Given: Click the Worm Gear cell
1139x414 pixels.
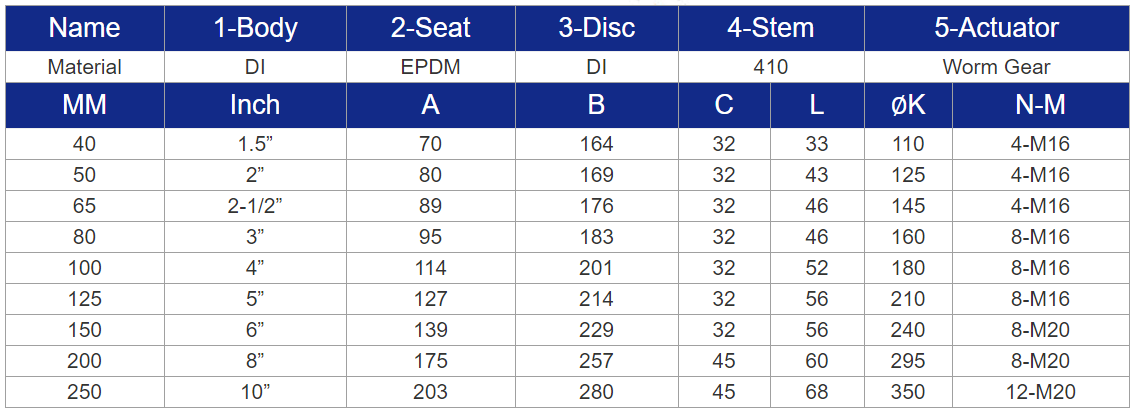Looking at the screenshot, I should pyautogui.click(x=997, y=68).
